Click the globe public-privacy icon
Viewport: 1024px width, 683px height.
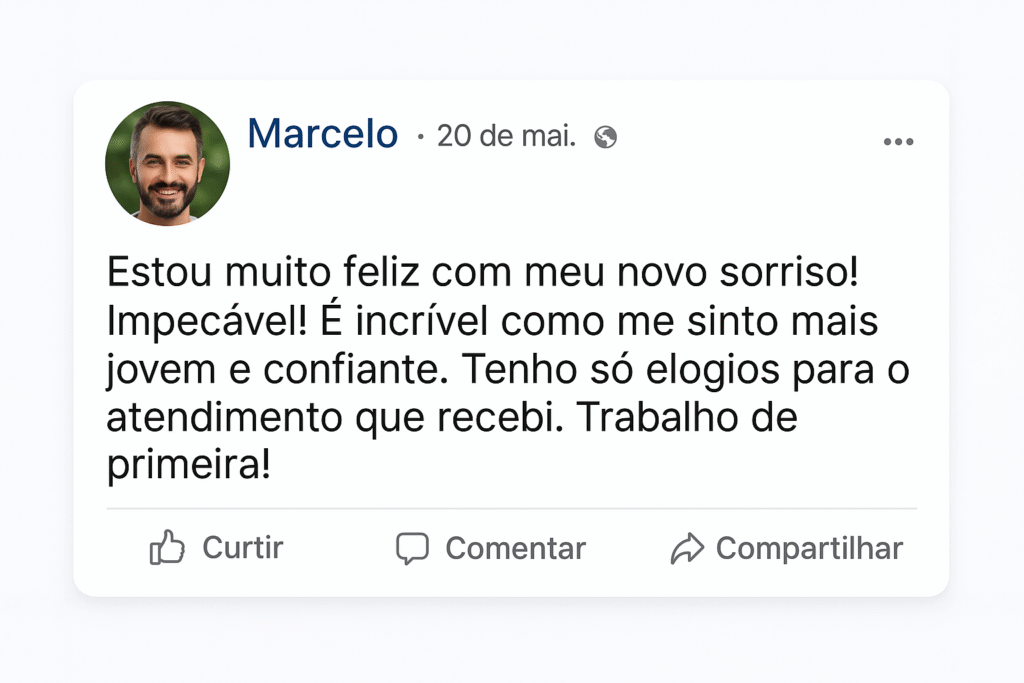[x=605, y=137]
